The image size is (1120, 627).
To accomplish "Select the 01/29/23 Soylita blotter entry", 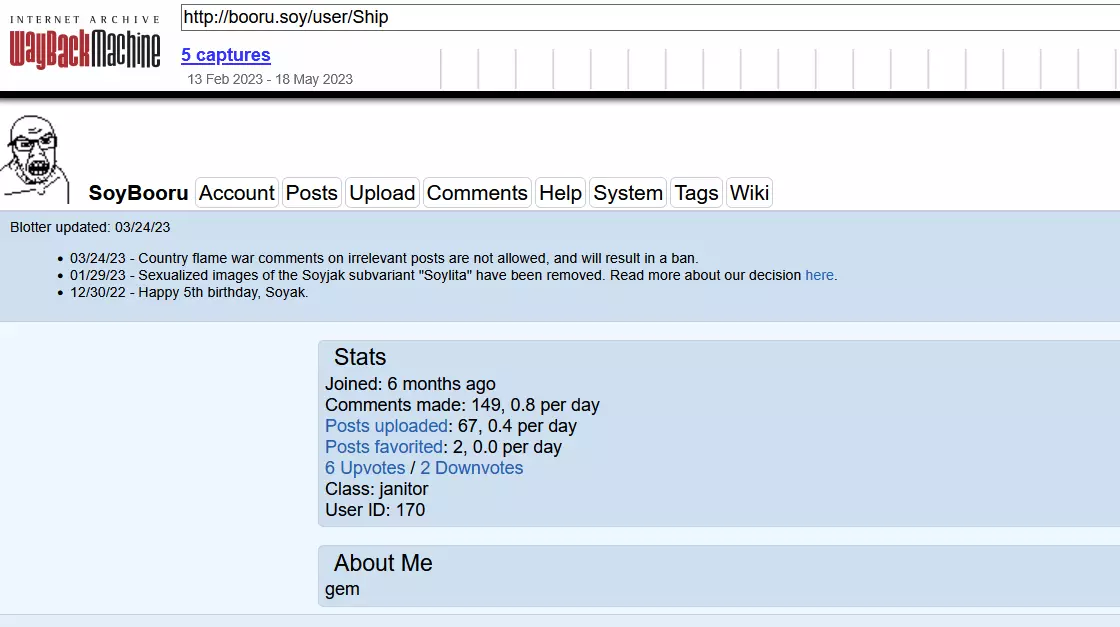I will click(454, 276).
